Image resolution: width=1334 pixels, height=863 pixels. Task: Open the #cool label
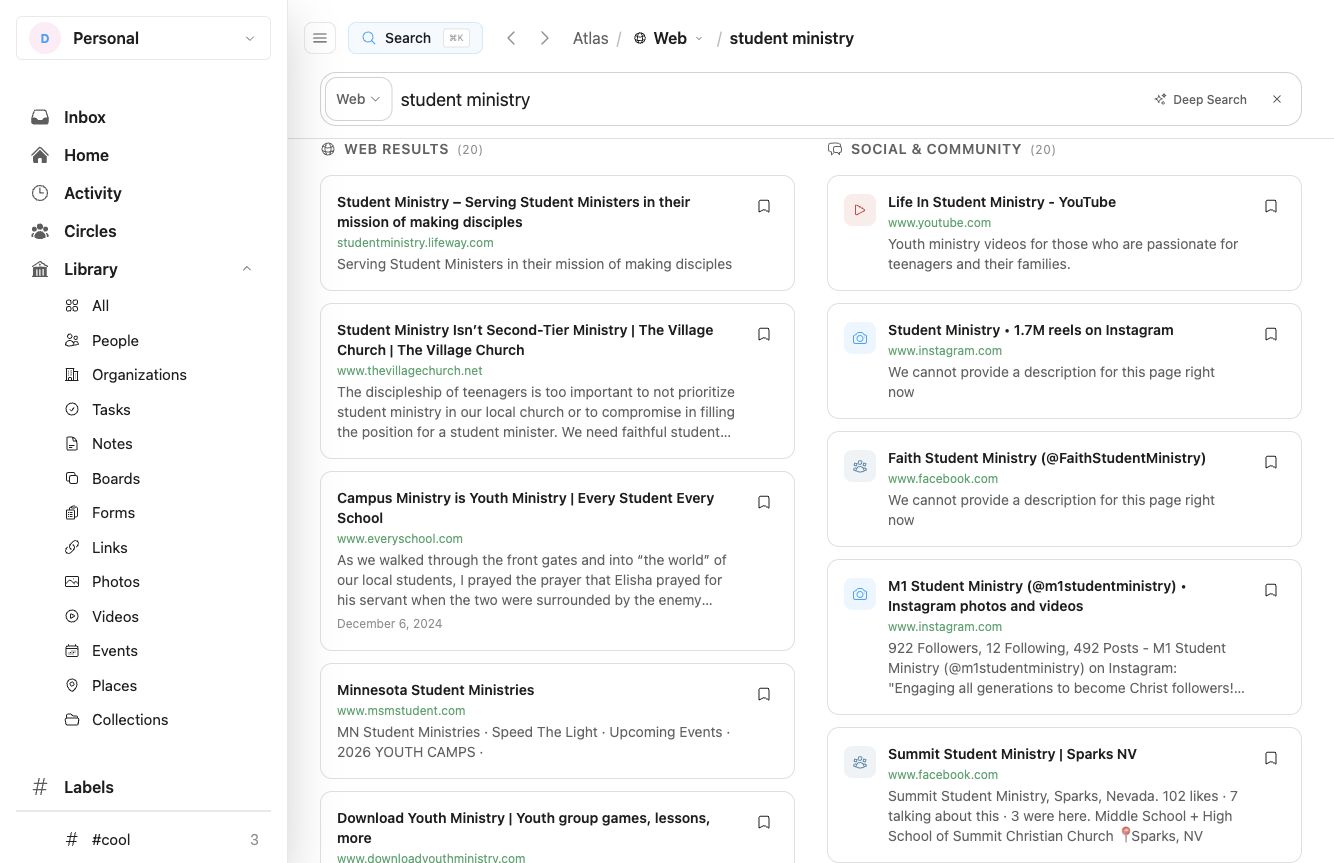[x=160, y=840]
